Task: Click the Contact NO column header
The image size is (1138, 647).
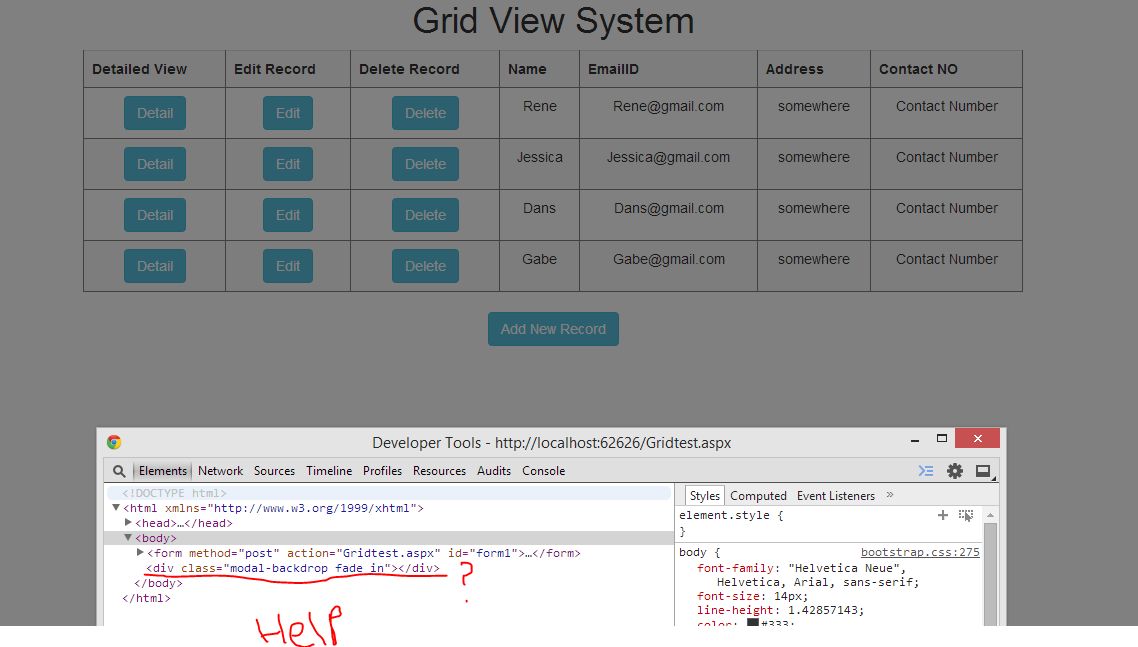Action: [946, 69]
